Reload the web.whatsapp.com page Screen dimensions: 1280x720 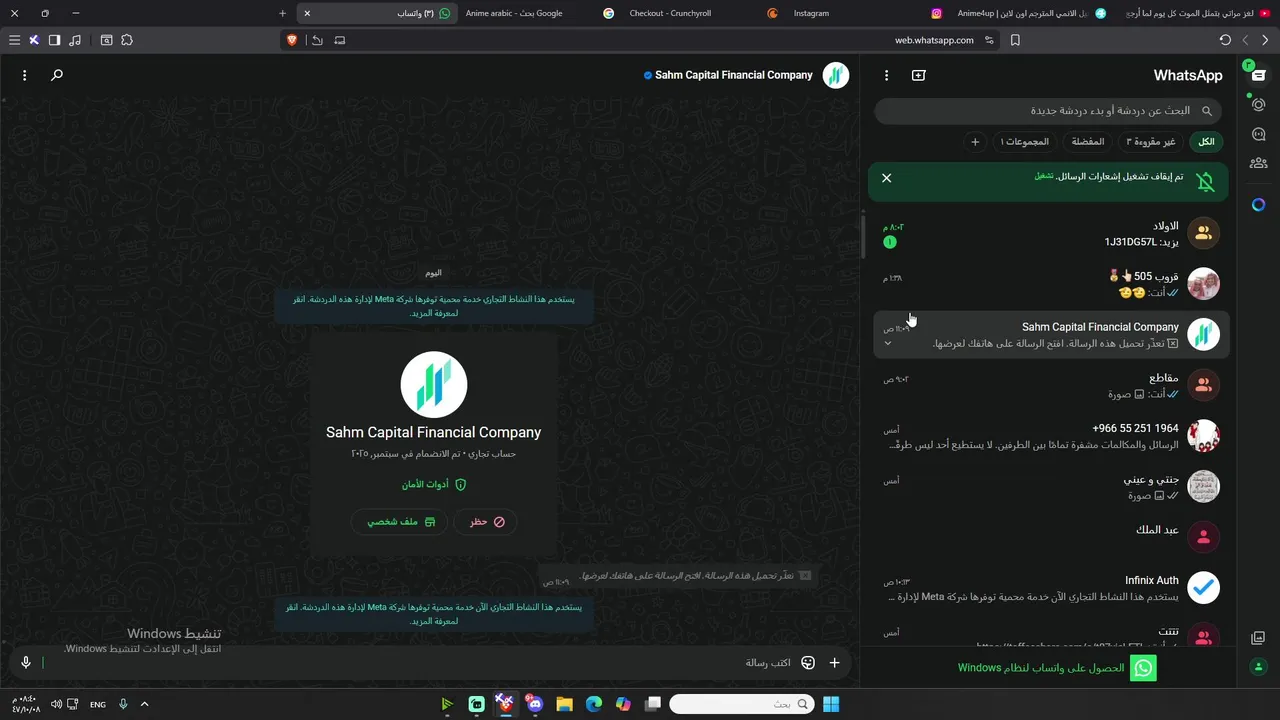1225,40
